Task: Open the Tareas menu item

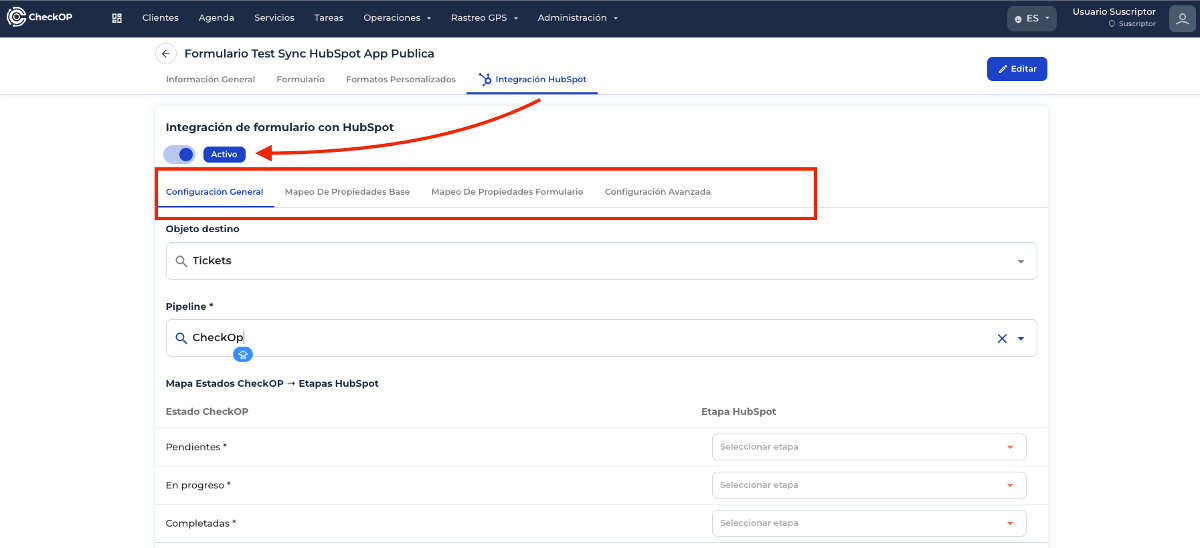Action: (x=329, y=18)
